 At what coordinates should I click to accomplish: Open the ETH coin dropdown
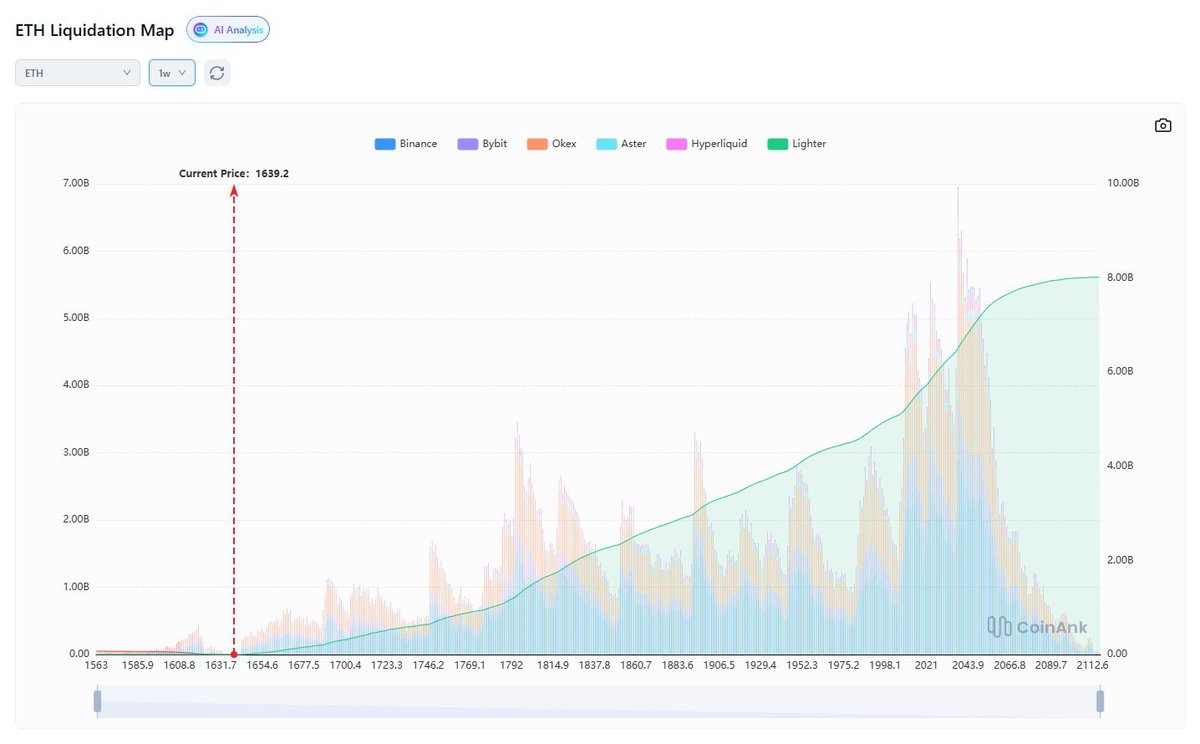point(78,73)
